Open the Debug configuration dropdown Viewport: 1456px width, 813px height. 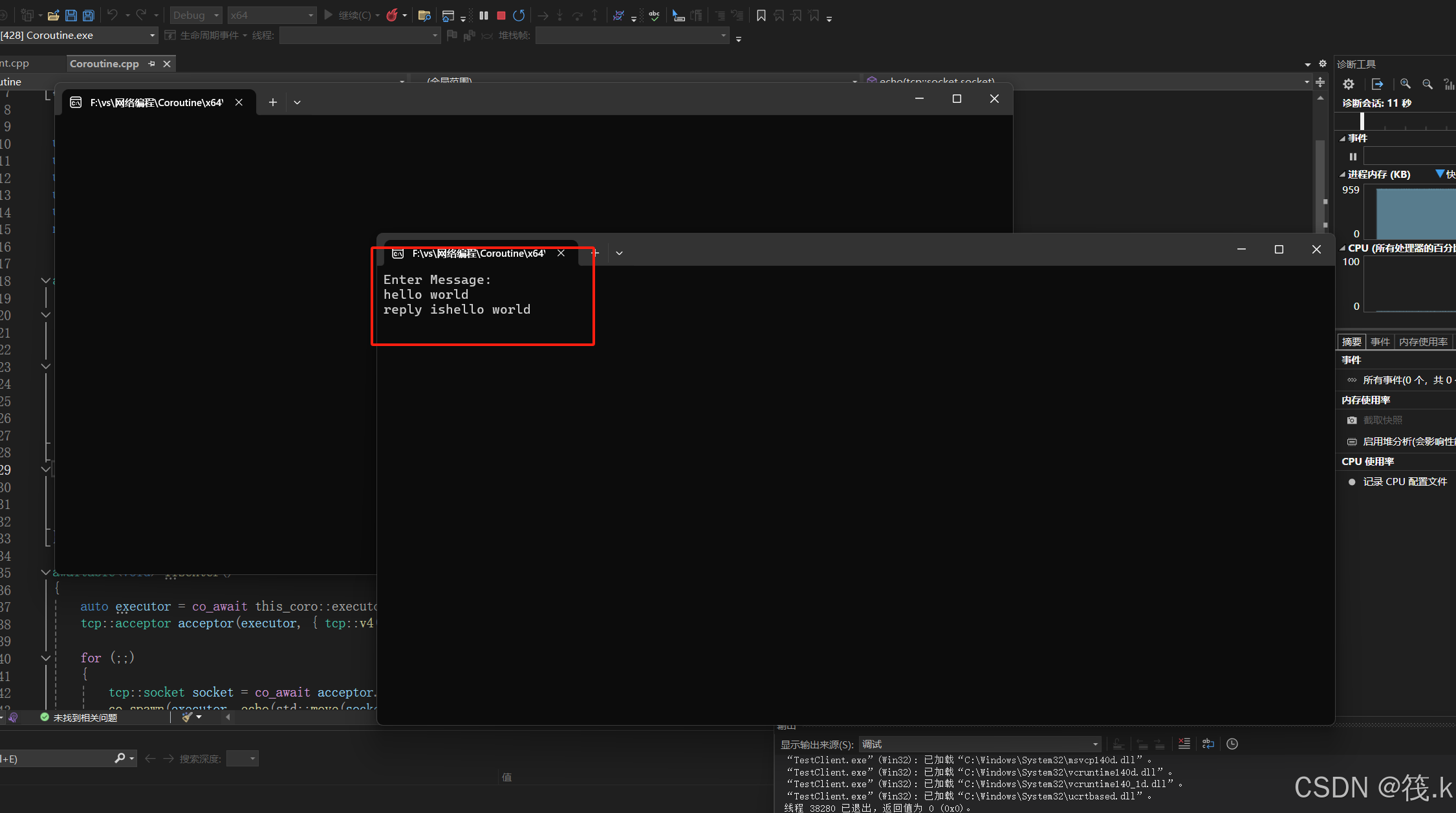[196, 15]
